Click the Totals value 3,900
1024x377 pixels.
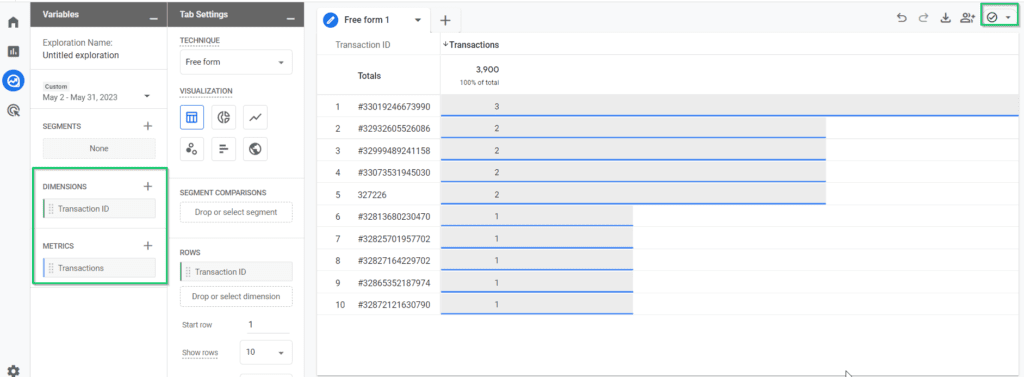488,69
